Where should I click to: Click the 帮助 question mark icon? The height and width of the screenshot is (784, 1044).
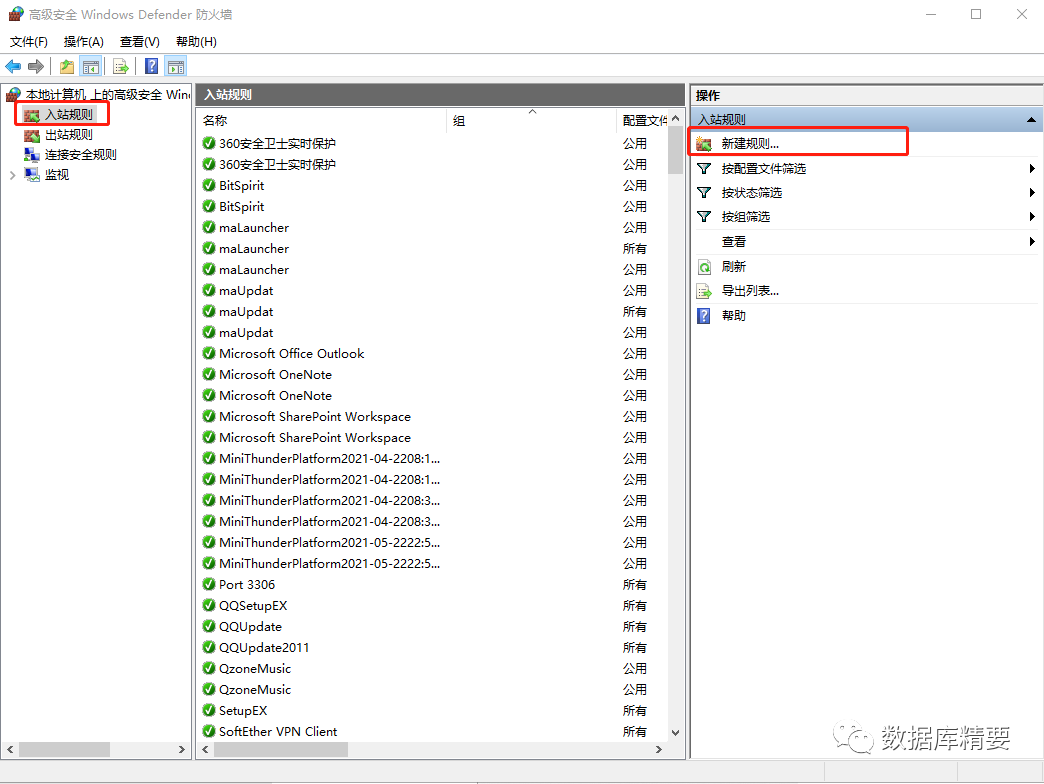(704, 315)
